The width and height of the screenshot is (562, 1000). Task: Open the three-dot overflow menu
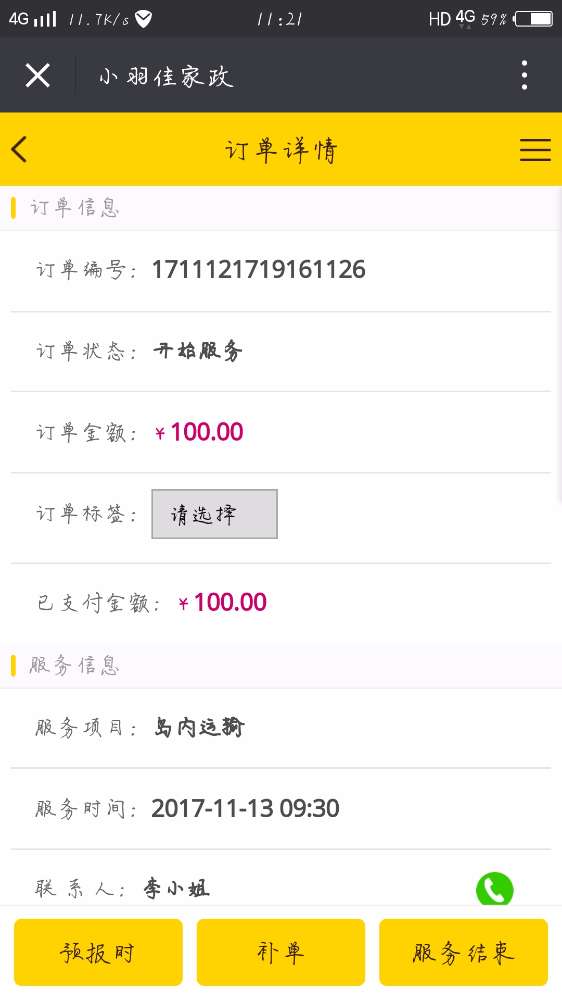[524, 75]
